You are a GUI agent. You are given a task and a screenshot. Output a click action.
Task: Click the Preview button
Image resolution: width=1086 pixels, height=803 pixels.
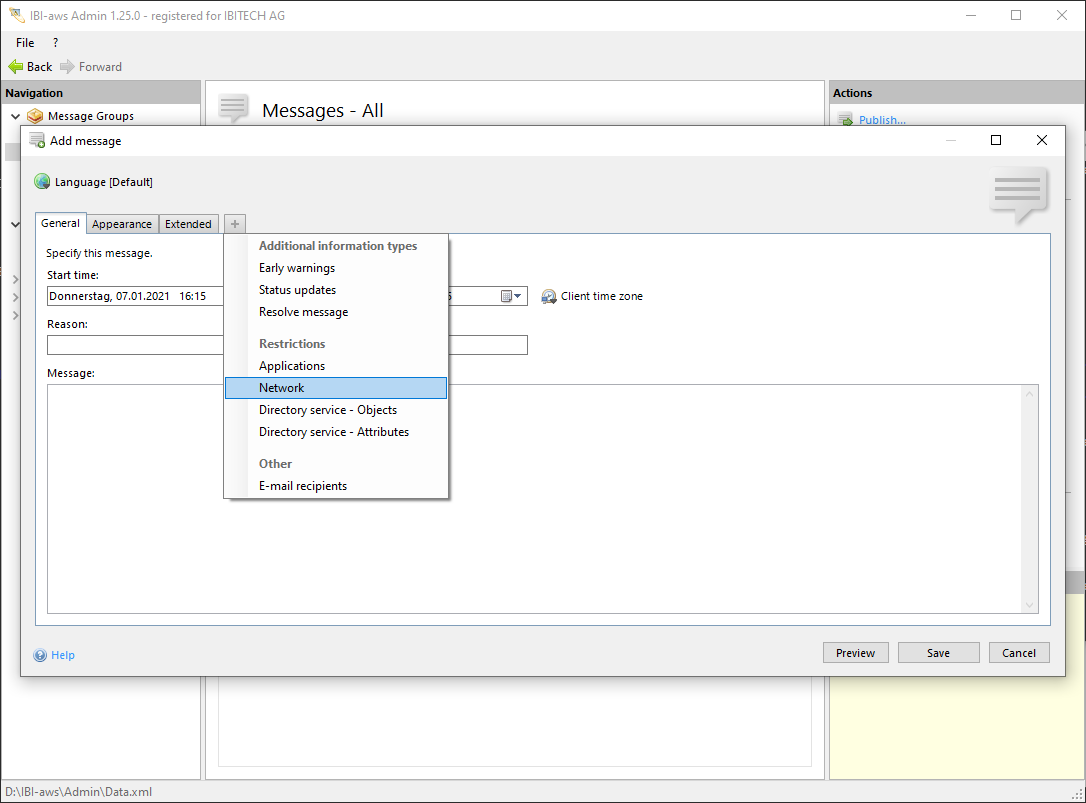point(855,653)
